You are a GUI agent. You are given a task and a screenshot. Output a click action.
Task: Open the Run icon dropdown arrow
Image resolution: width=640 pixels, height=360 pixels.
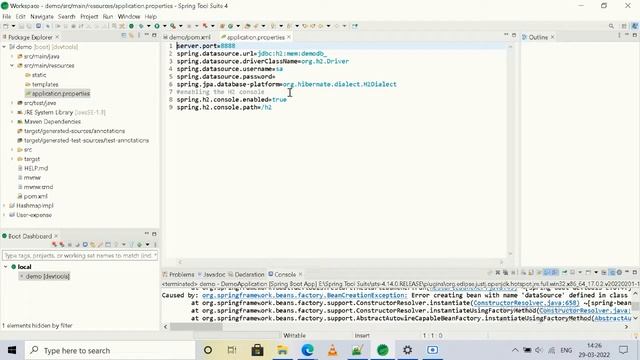tap(164, 26)
